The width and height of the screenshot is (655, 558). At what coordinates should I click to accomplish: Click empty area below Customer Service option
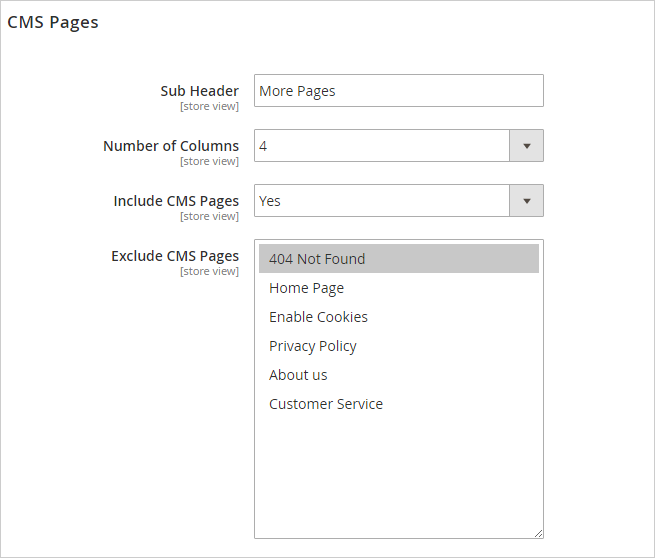398,470
